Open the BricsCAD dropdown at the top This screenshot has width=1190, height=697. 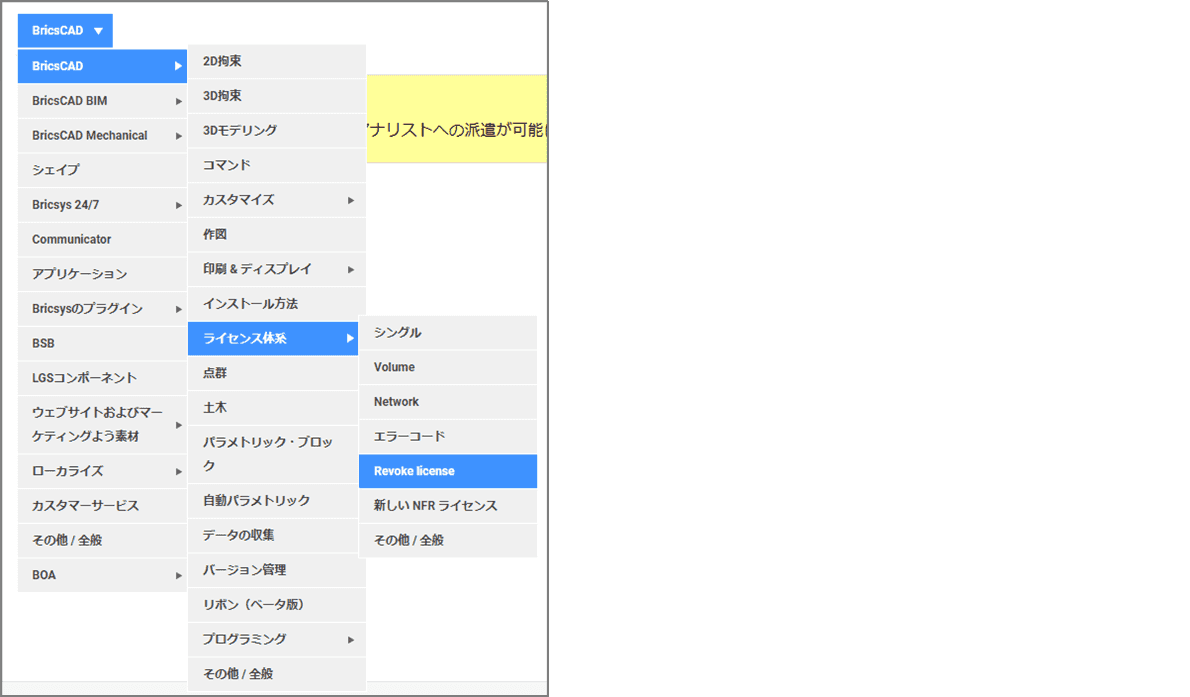coord(64,30)
